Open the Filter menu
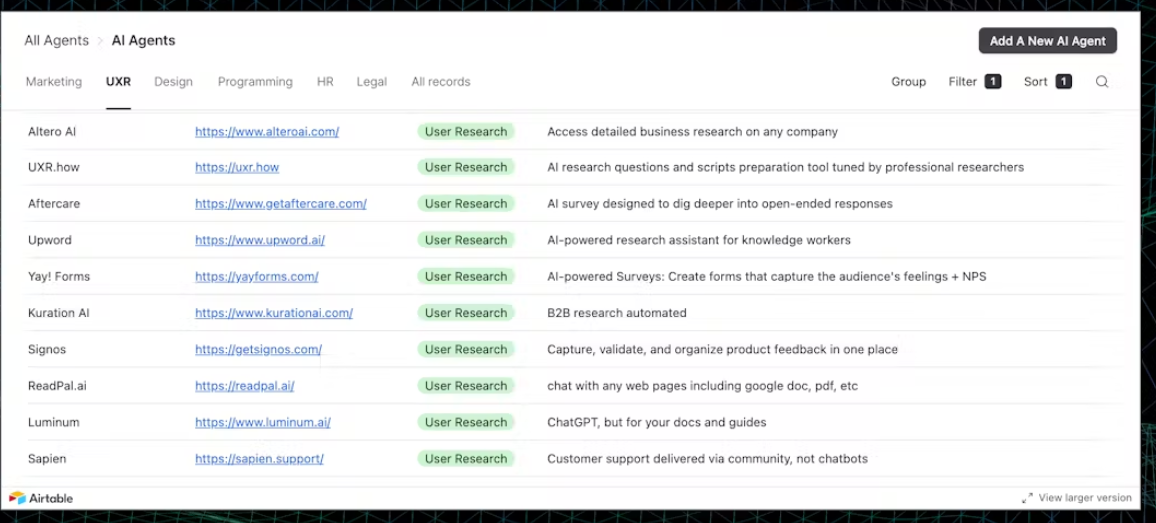1156x523 pixels. tap(975, 82)
